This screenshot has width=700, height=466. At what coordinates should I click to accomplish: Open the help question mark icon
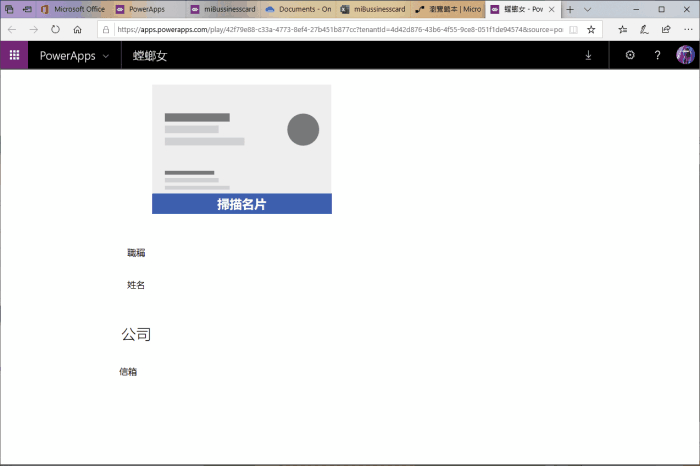(657, 55)
